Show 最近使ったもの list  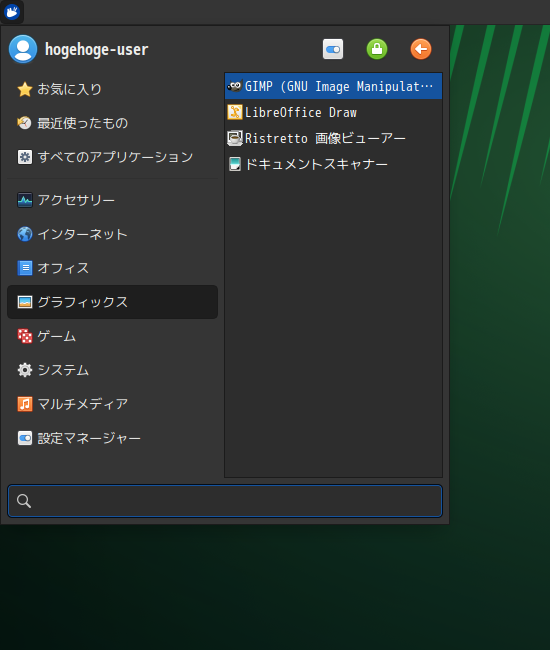pyautogui.click(x=112, y=123)
